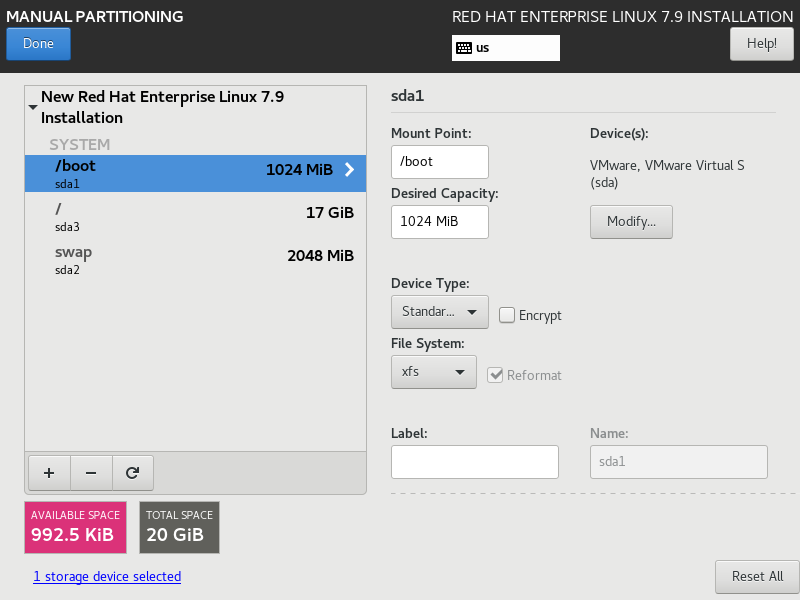This screenshot has height=600, width=800.
Task: Click the us keyboard layout selector
Action: [506, 48]
